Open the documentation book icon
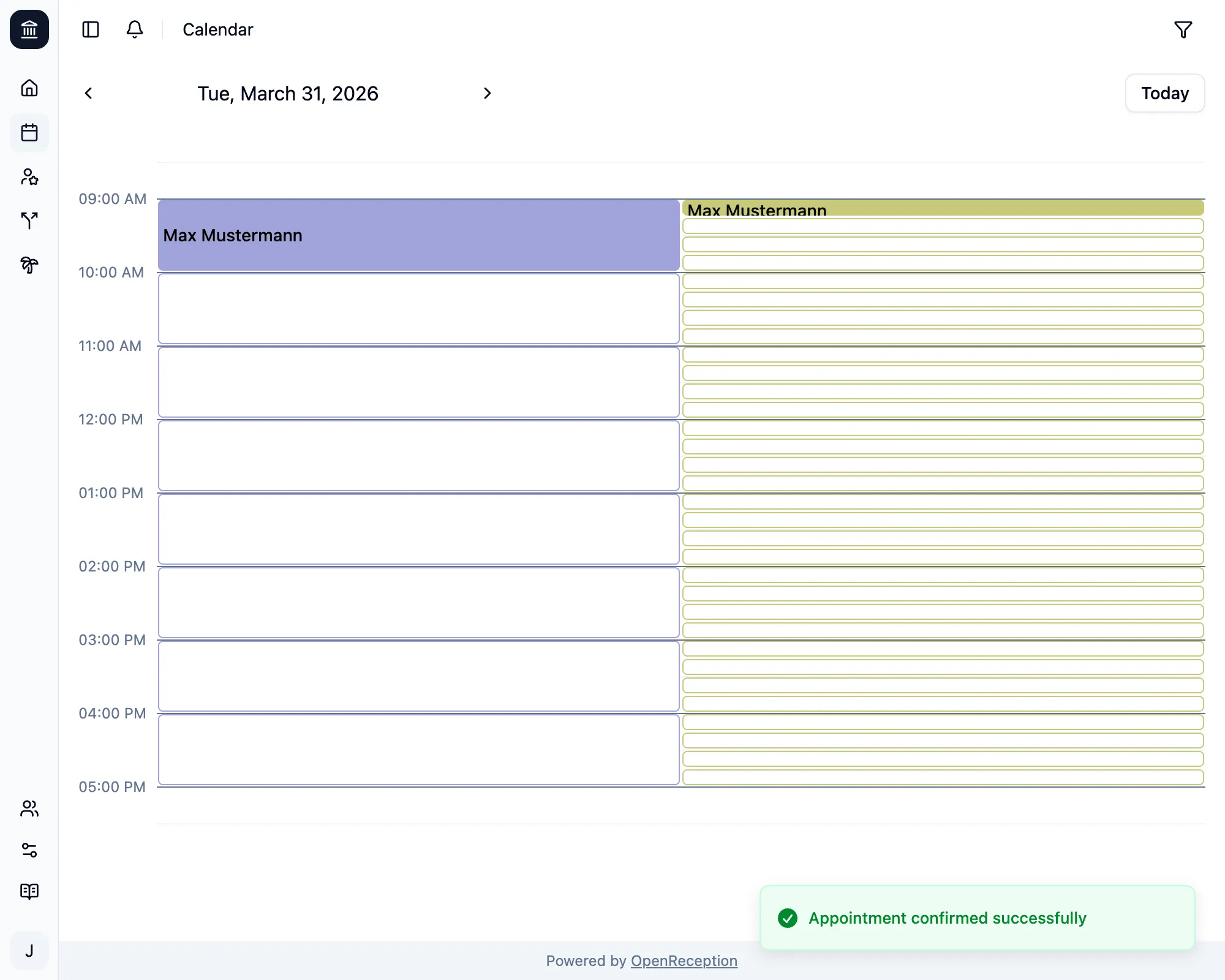Image resolution: width=1225 pixels, height=980 pixels. point(29,891)
